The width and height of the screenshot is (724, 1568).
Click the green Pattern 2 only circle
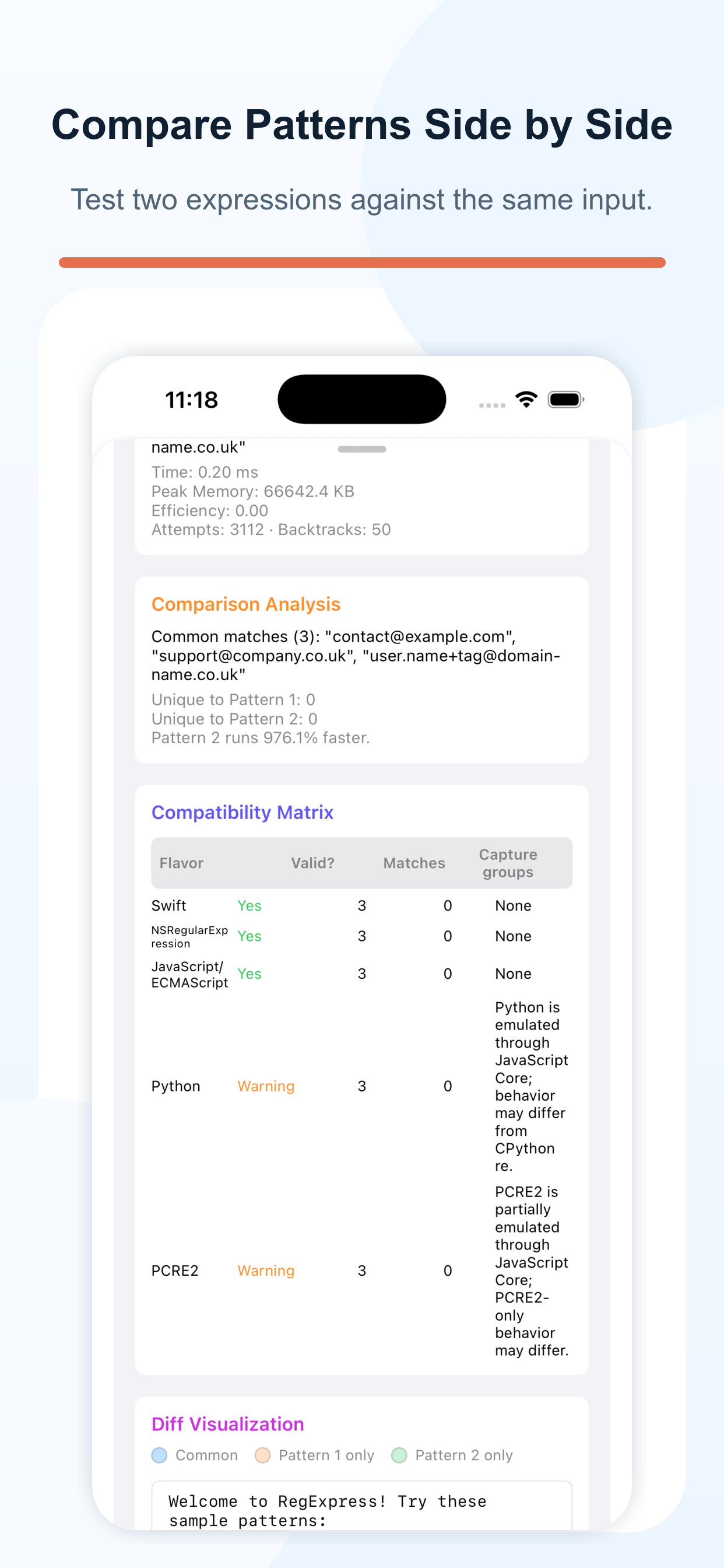tap(399, 1455)
